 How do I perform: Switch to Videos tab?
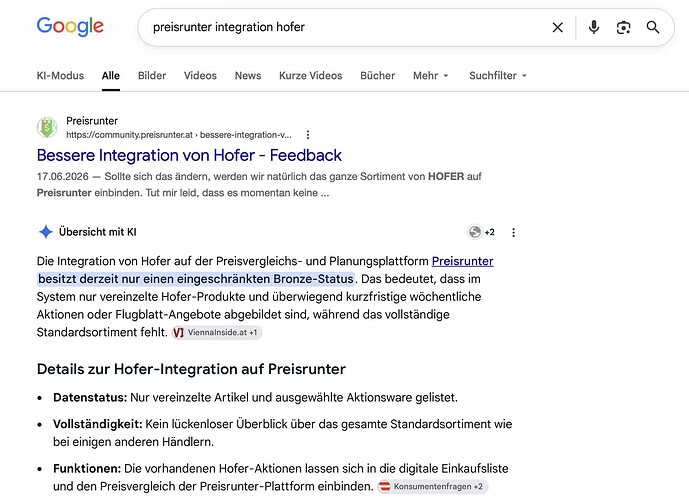click(200, 76)
